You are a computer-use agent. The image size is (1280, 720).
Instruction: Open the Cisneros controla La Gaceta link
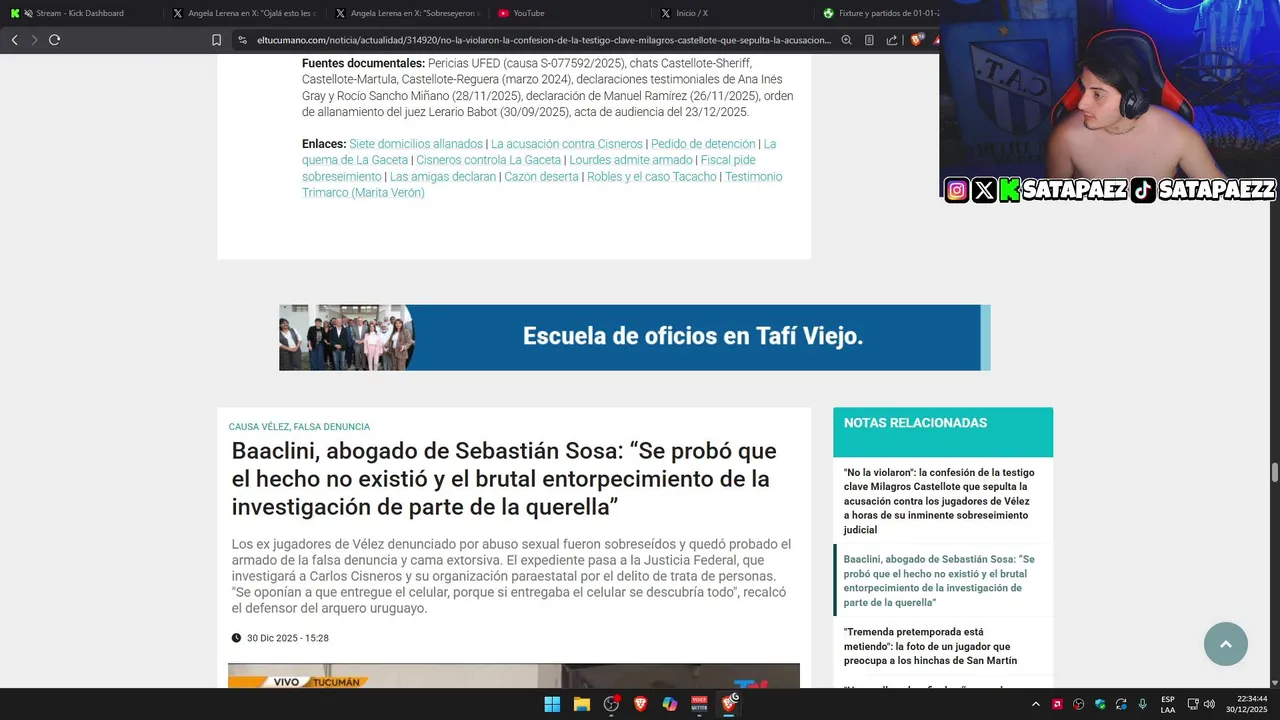(x=489, y=160)
